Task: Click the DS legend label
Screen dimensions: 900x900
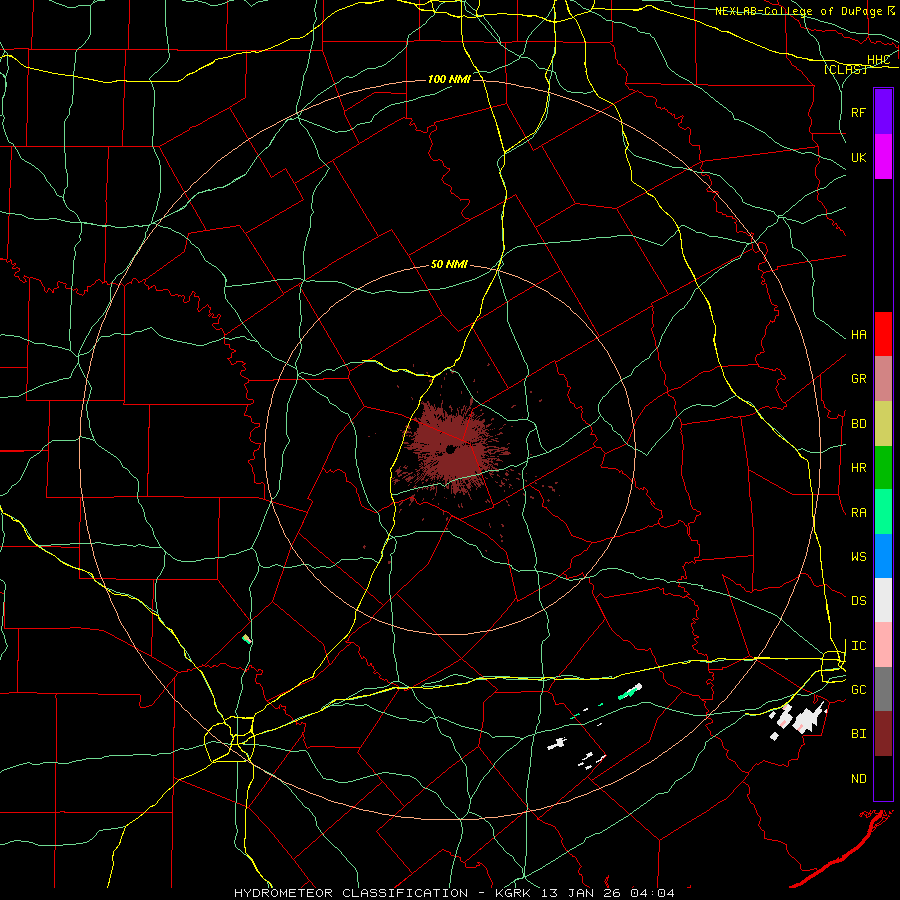Action: 858,600
